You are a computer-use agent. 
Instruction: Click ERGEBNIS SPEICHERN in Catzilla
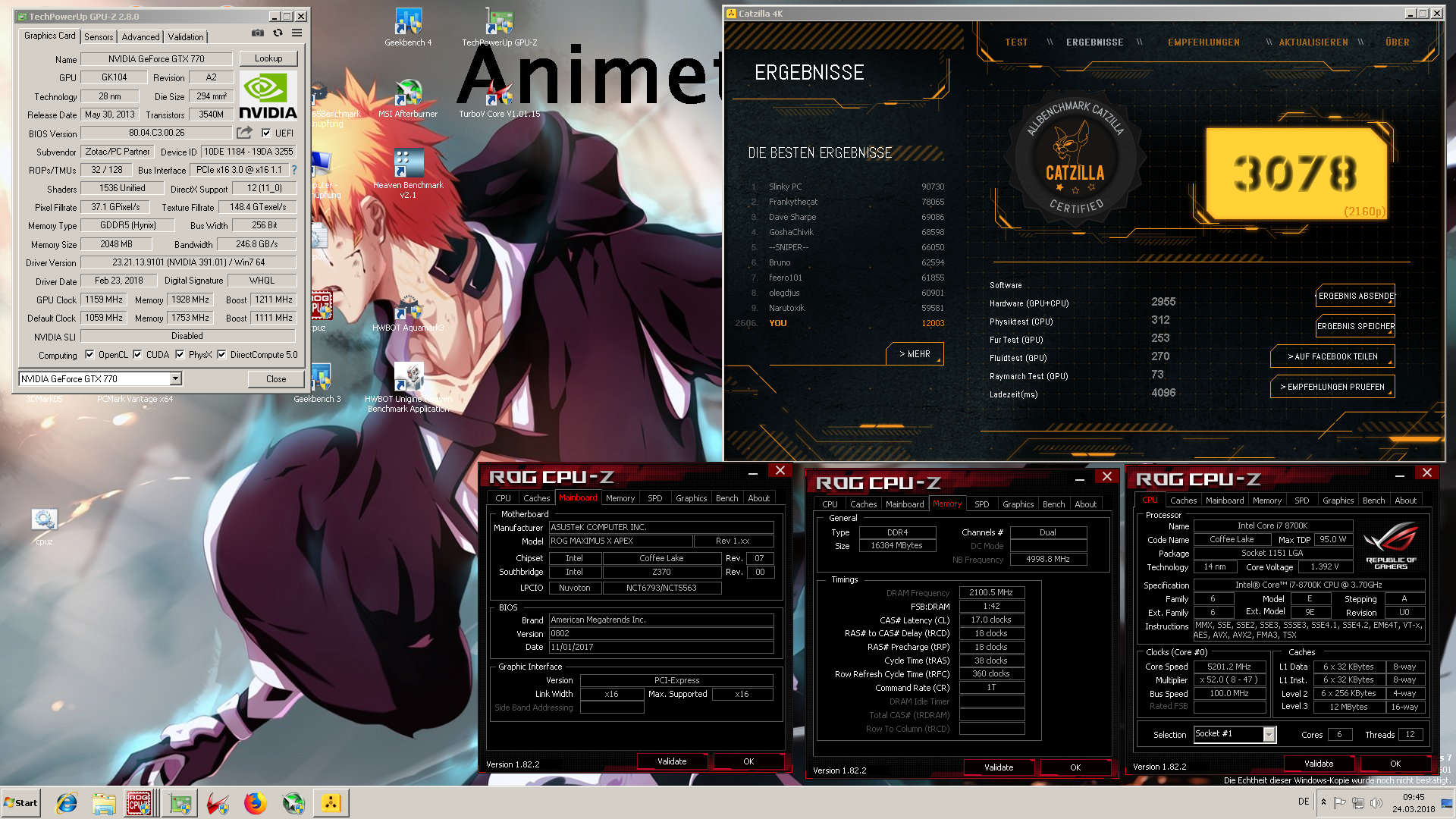[x=1355, y=326]
